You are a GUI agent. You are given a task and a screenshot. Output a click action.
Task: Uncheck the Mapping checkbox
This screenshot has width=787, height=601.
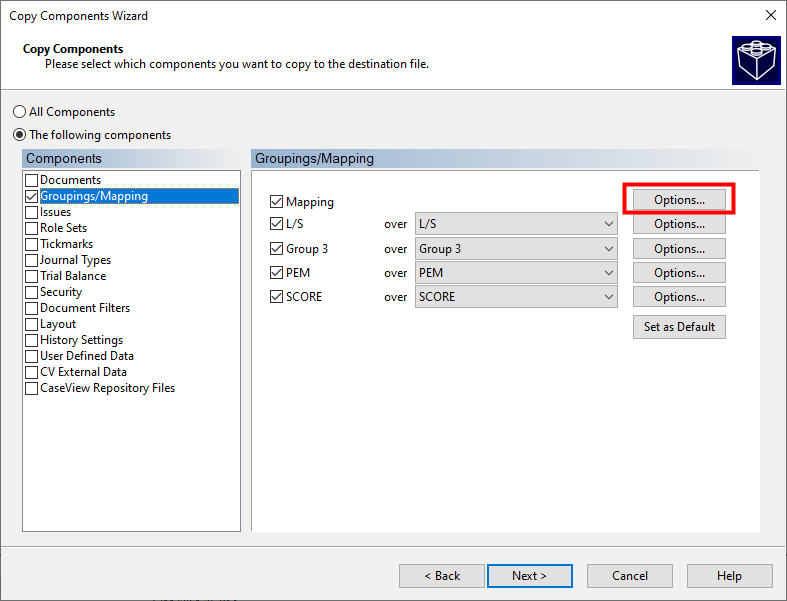coord(277,202)
